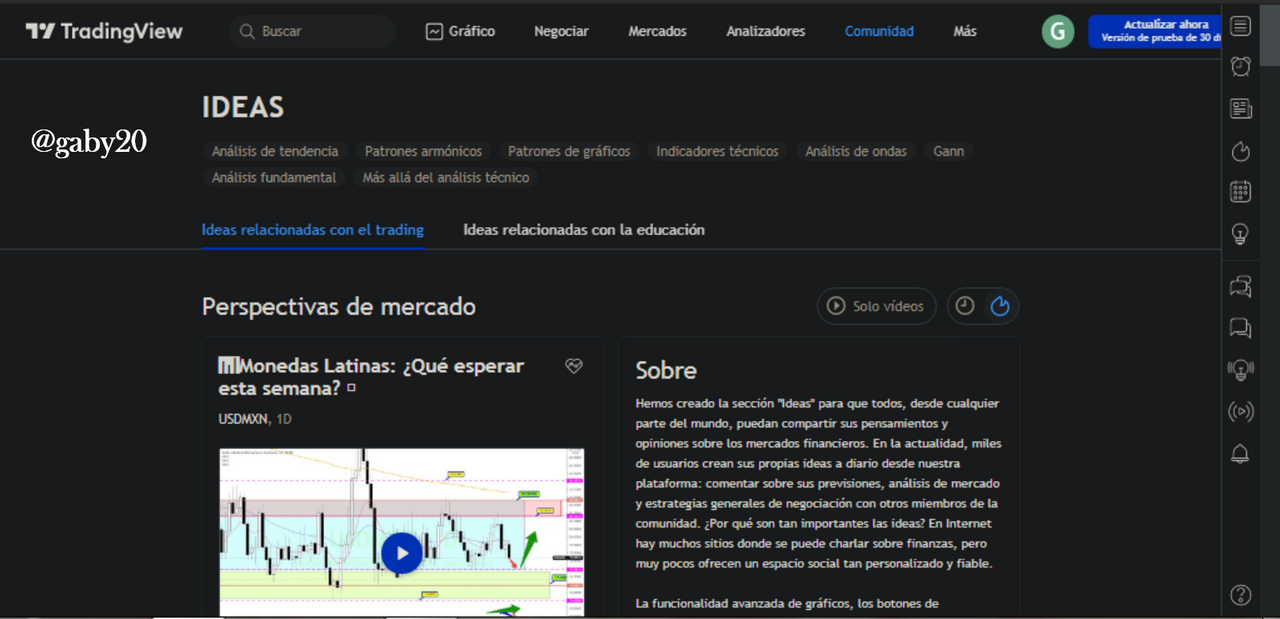Viewport: 1280px width, 619px height.
Task: Open notifications bell icon
Action: click(1240, 454)
